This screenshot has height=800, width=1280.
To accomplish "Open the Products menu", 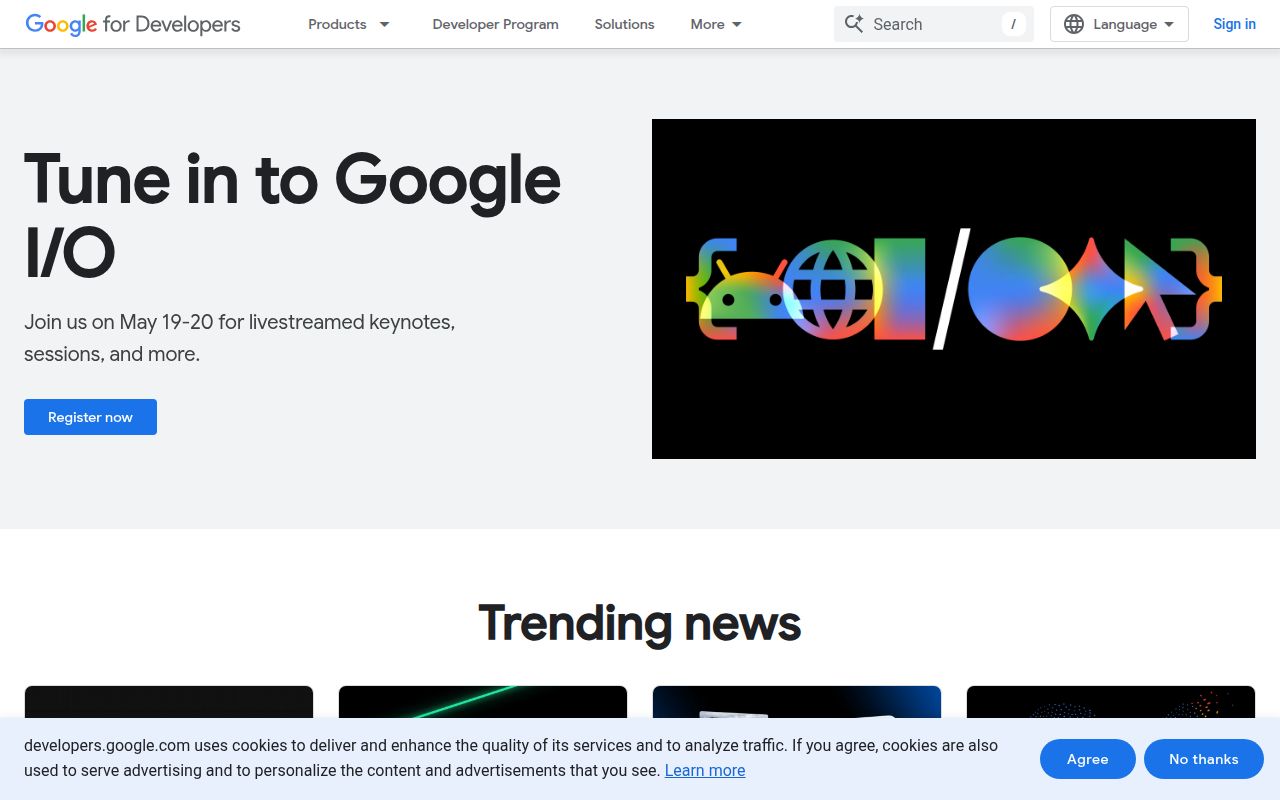I will click(x=337, y=24).
